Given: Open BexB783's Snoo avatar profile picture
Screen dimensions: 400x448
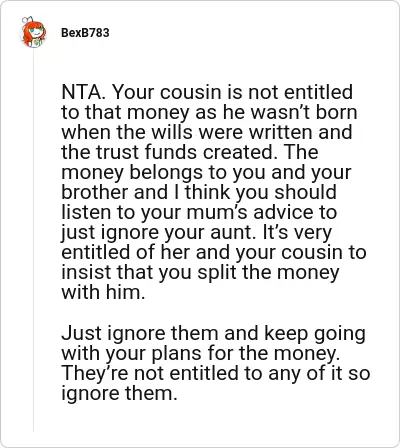Looking at the screenshot, I should (x=33, y=32).
